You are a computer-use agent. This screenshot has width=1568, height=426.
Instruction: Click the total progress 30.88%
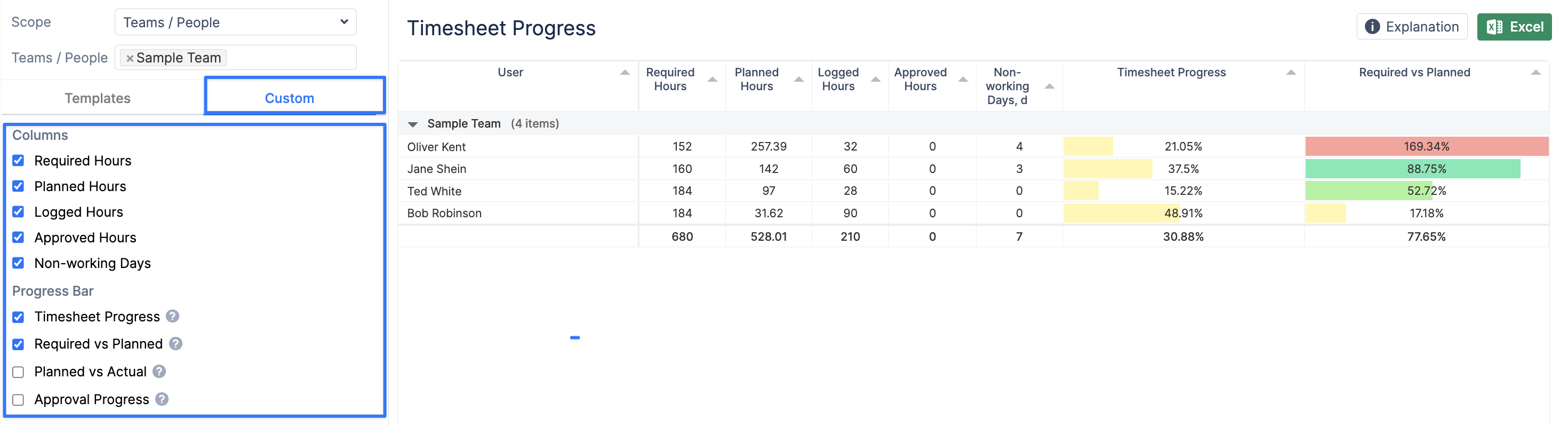(1183, 236)
